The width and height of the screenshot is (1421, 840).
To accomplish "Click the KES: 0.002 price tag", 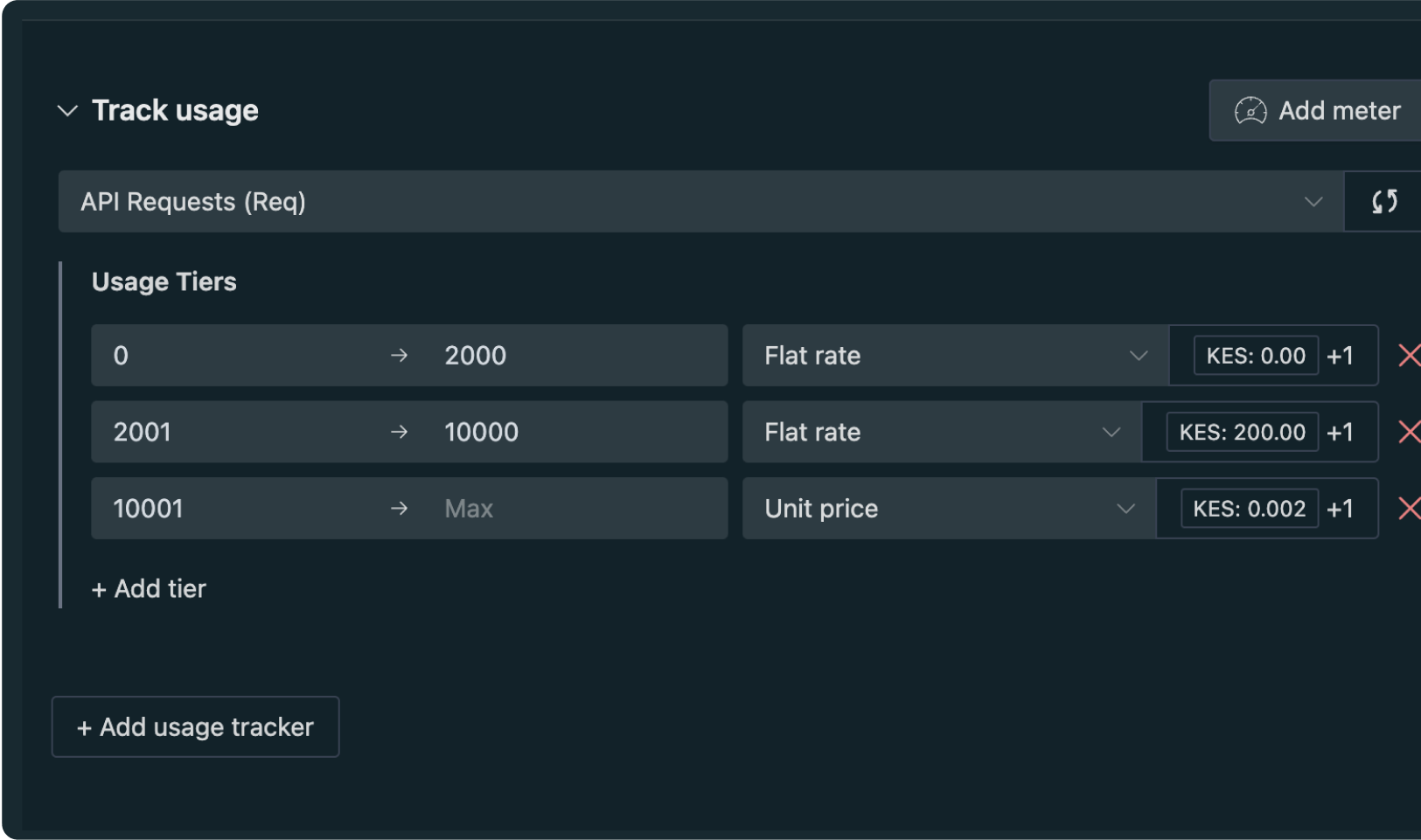I will point(1249,508).
